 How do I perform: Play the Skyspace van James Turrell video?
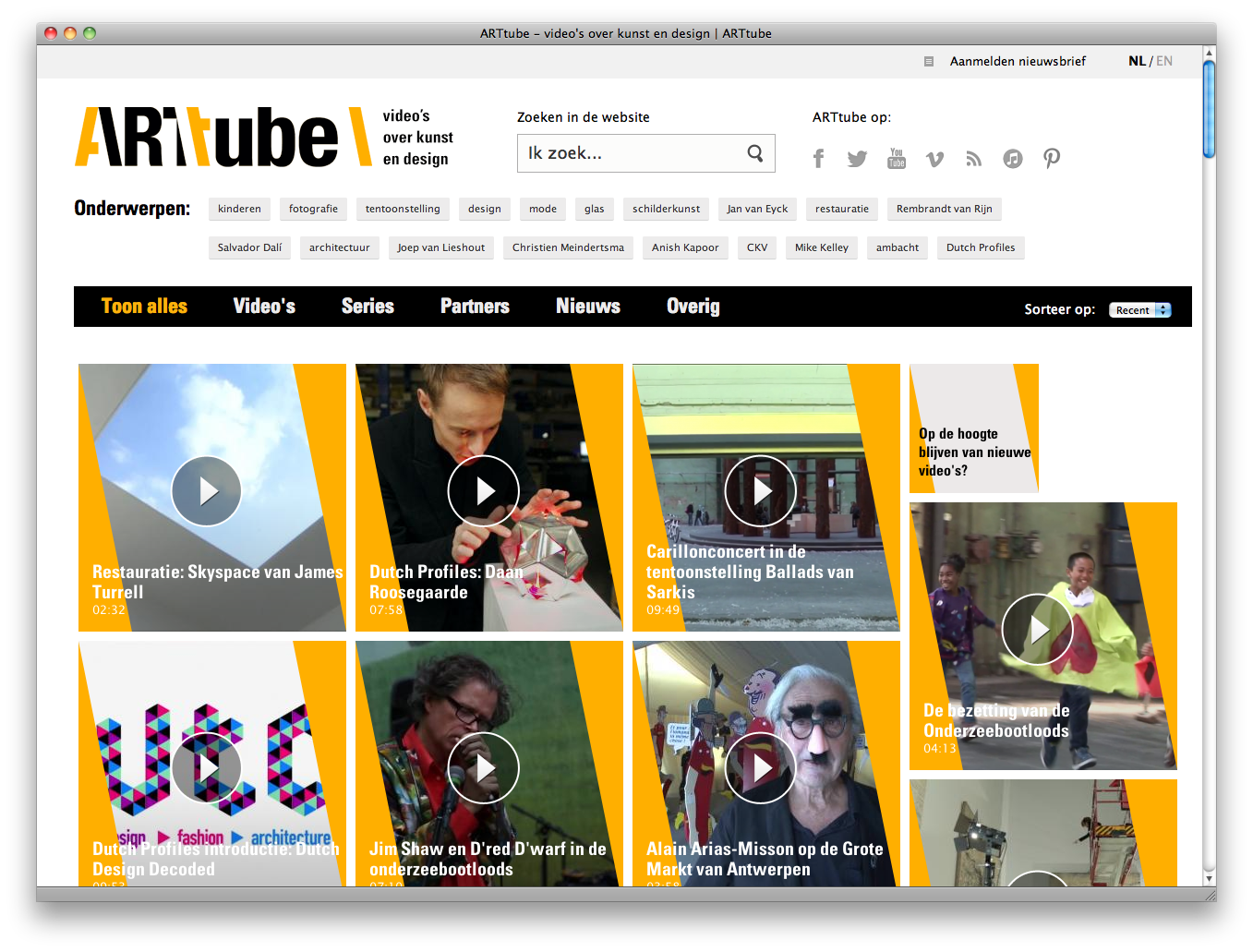(207, 491)
